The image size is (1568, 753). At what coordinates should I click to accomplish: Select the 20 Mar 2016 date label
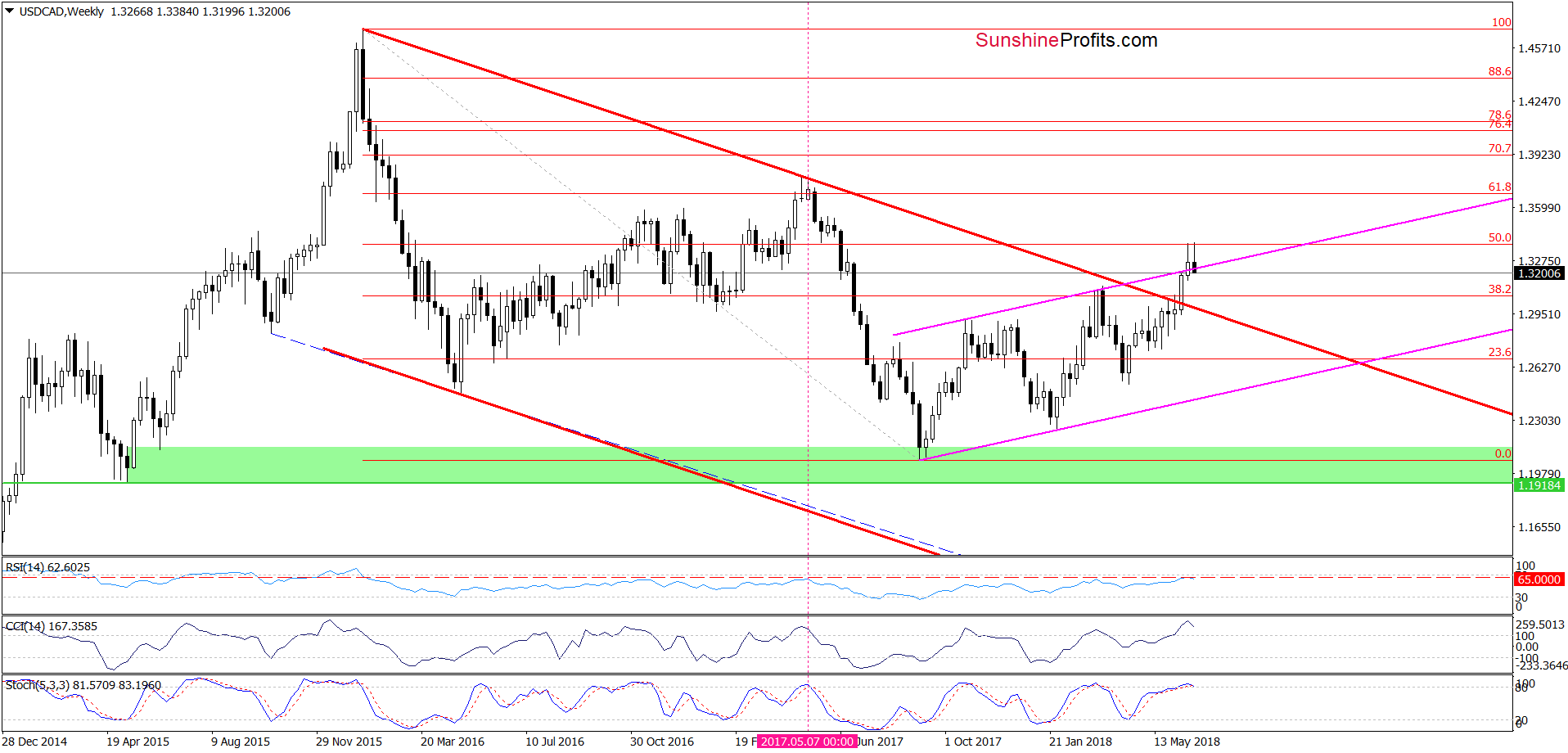click(453, 742)
